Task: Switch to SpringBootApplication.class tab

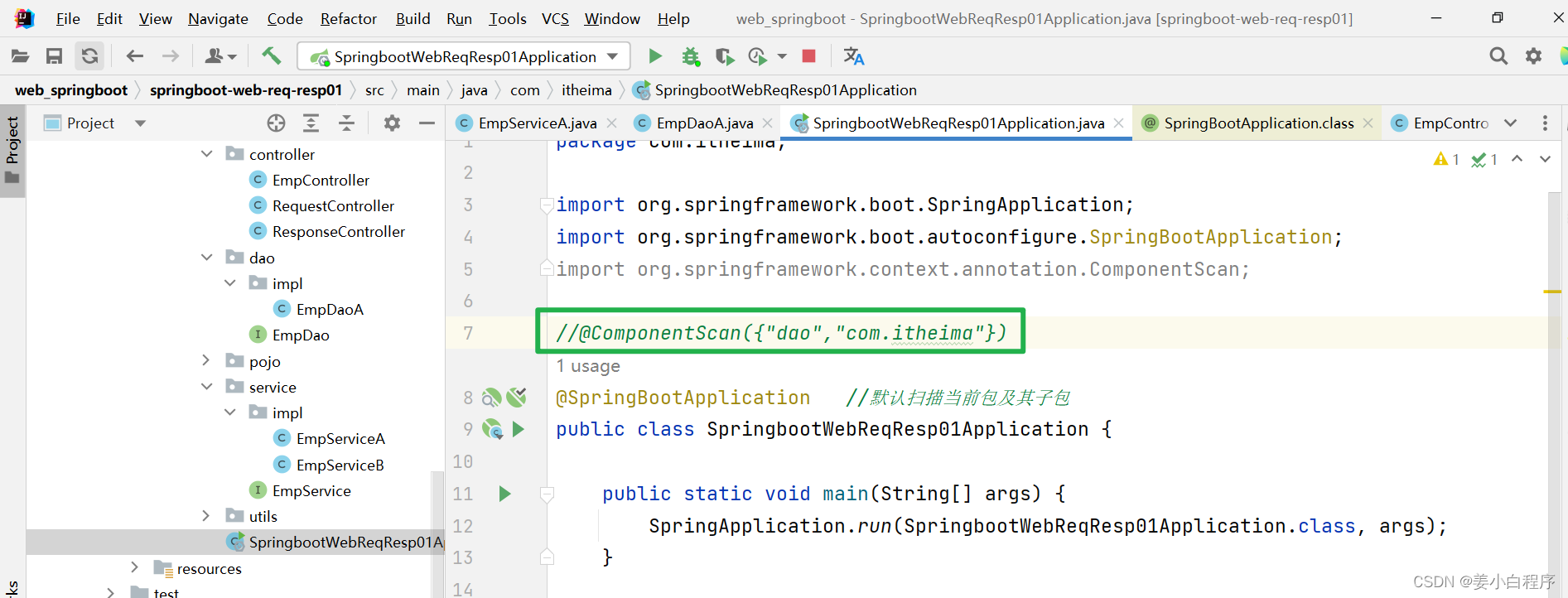Action: [1259, 123]
